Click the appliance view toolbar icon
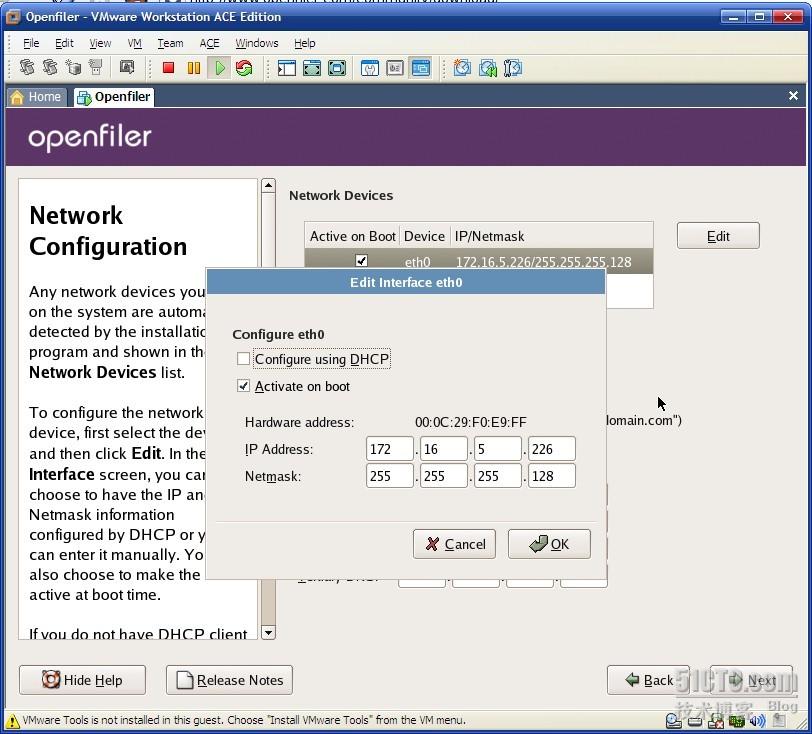The width and height of the screenshot is (812, 734). [x=395, y=68]
